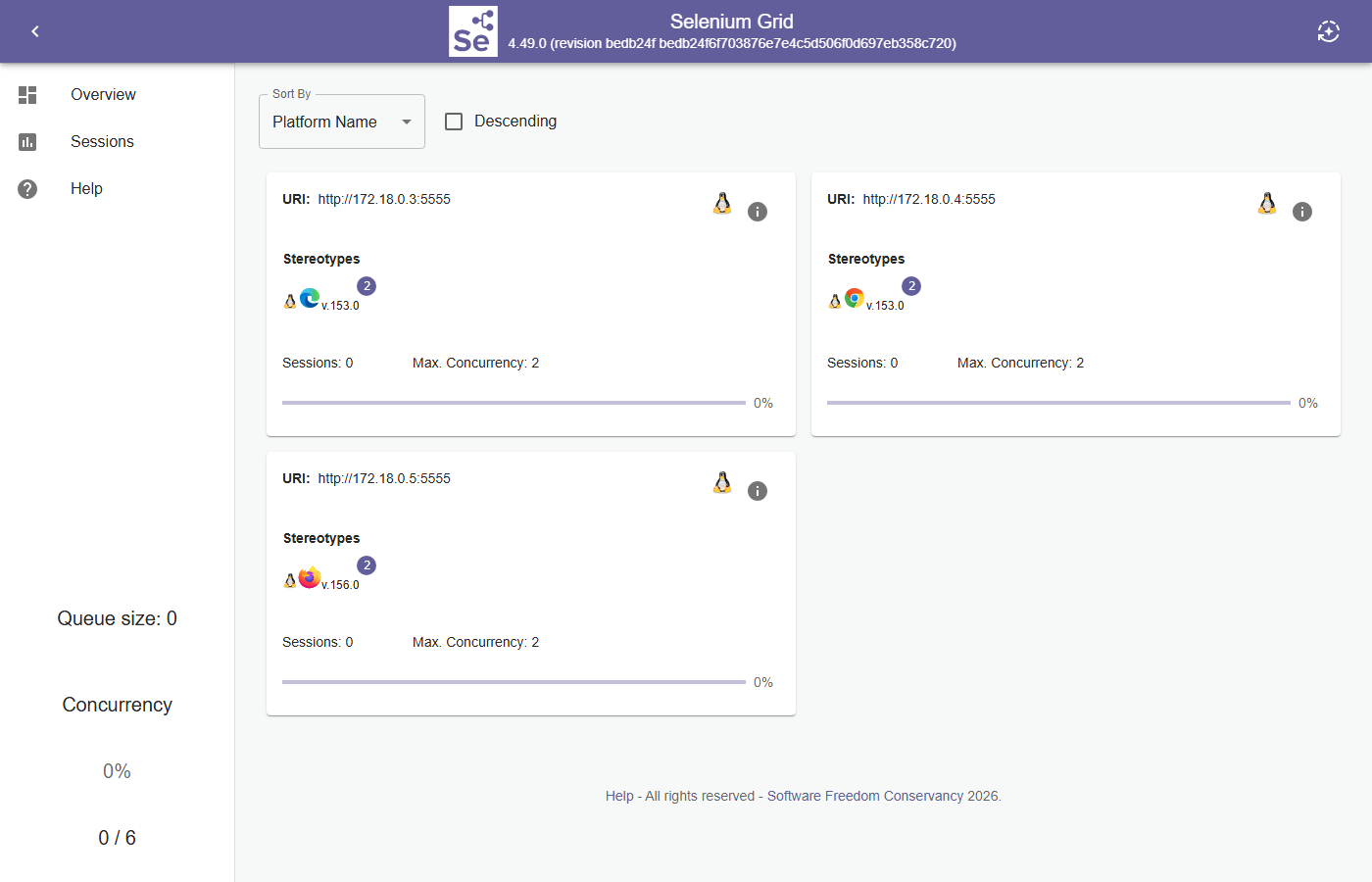Click the small penguin beside the Chrome stereotype
1372x882 pixels.
(x=835, y=302)
